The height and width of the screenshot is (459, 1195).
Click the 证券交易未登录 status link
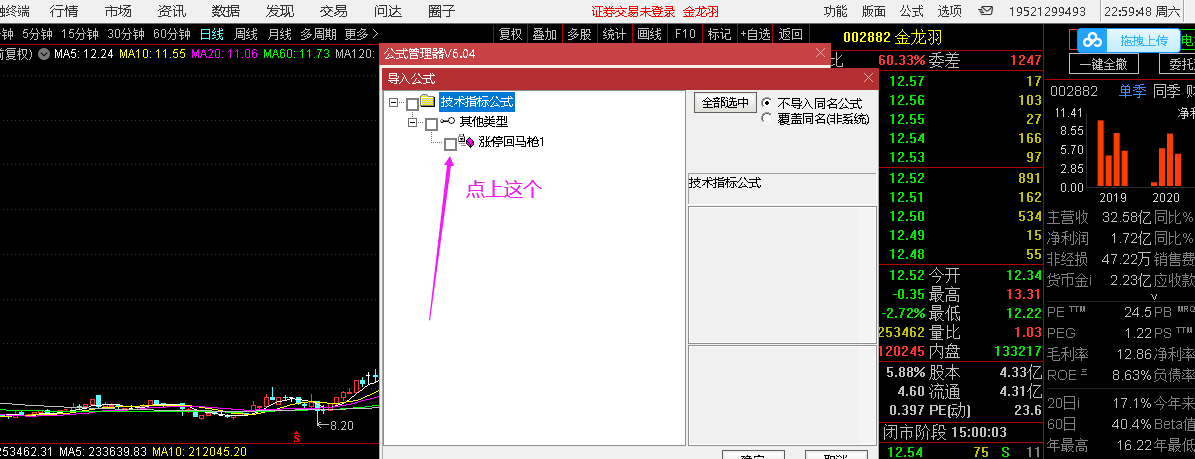pos(633,11)
